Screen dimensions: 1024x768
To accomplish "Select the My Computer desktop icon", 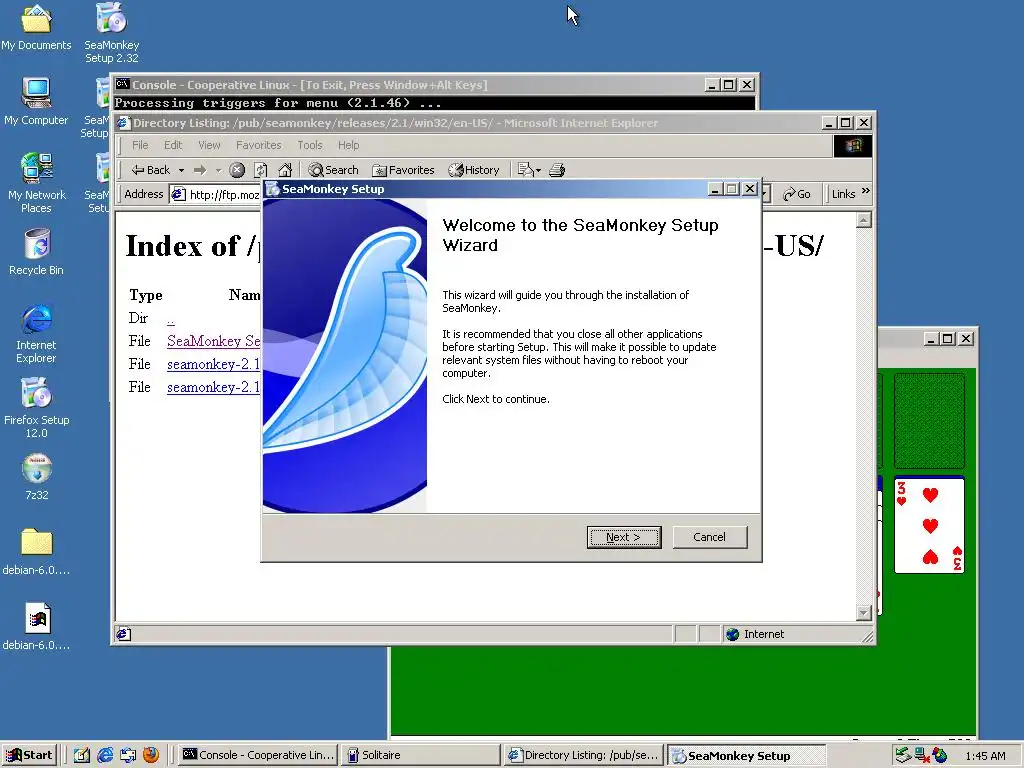I will pyautogui.click(x=36, y=101).
